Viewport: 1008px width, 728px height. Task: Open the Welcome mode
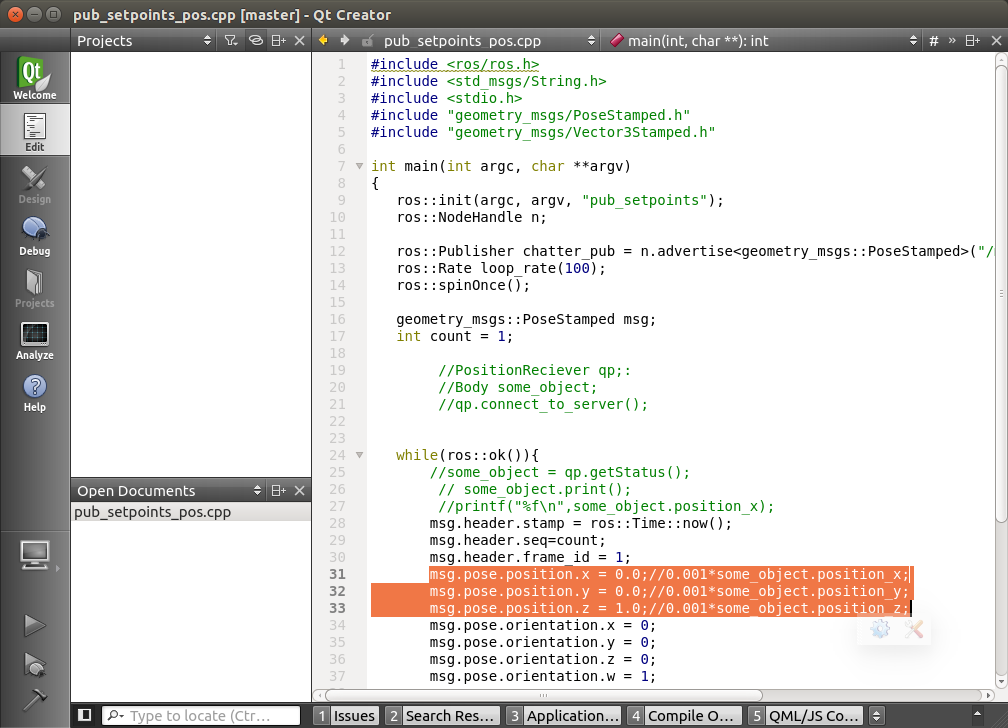click(x=35, y=78)
